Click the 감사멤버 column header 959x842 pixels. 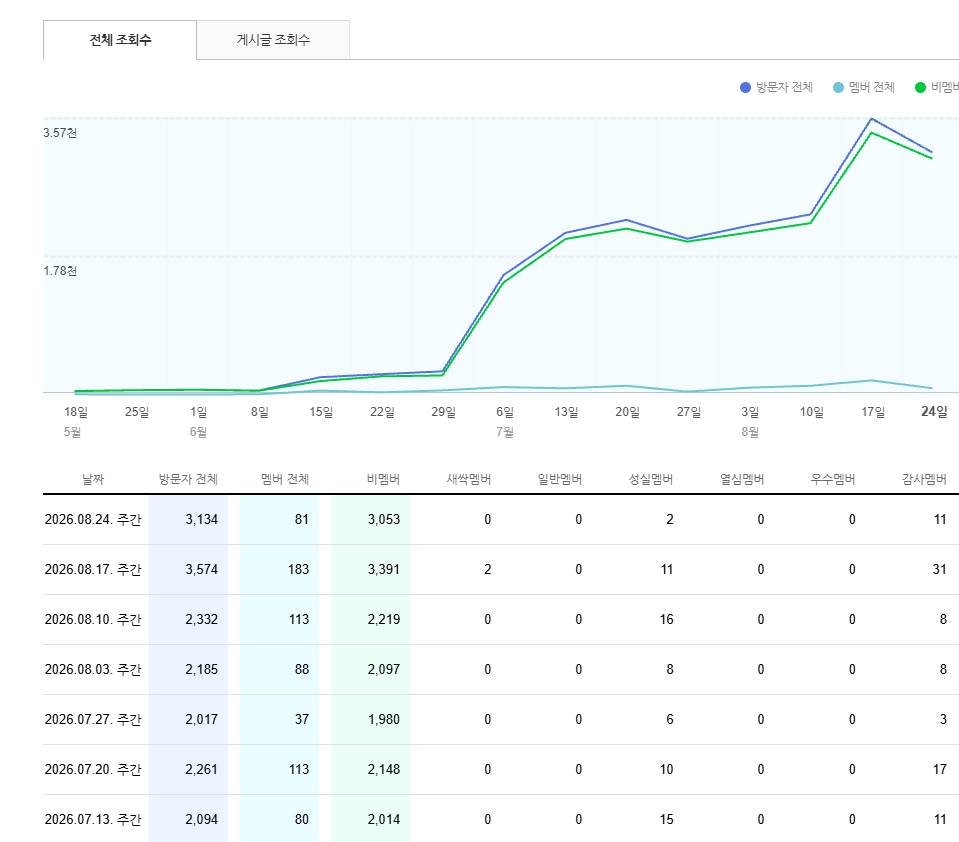pos(924,479)
